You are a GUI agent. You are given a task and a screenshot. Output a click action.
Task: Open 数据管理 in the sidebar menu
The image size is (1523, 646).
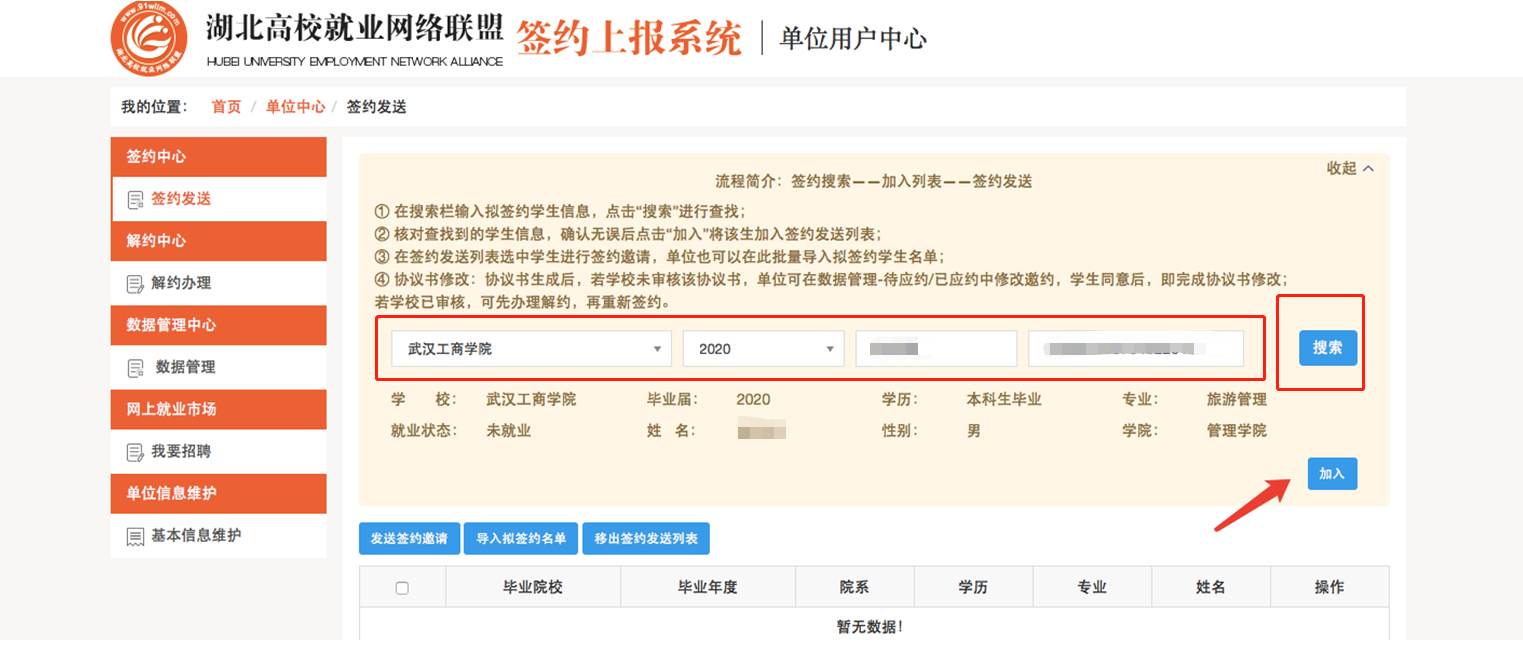pyautogui.click(x=185, y=367)
